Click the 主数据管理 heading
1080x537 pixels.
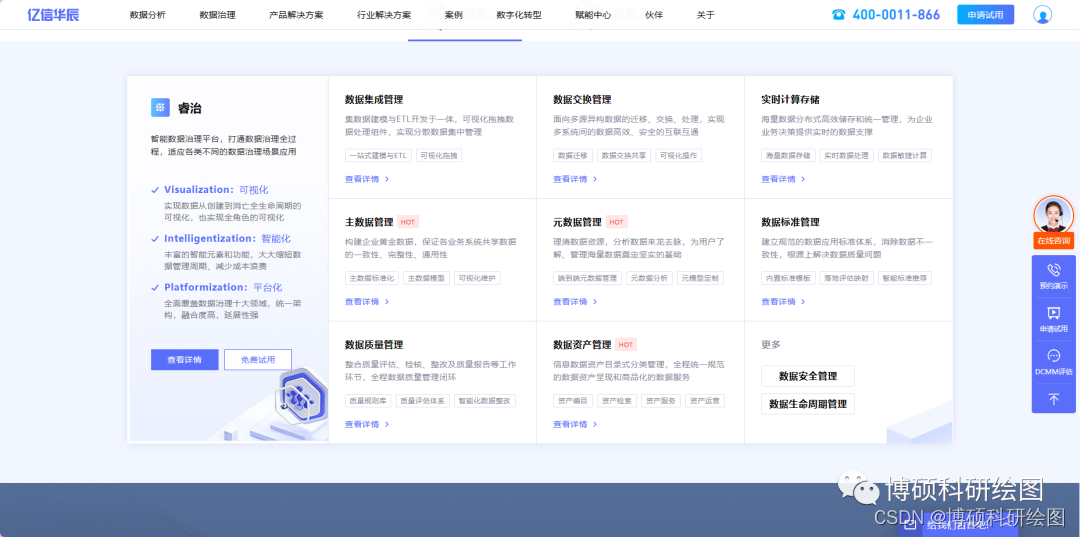coord(369,222)
